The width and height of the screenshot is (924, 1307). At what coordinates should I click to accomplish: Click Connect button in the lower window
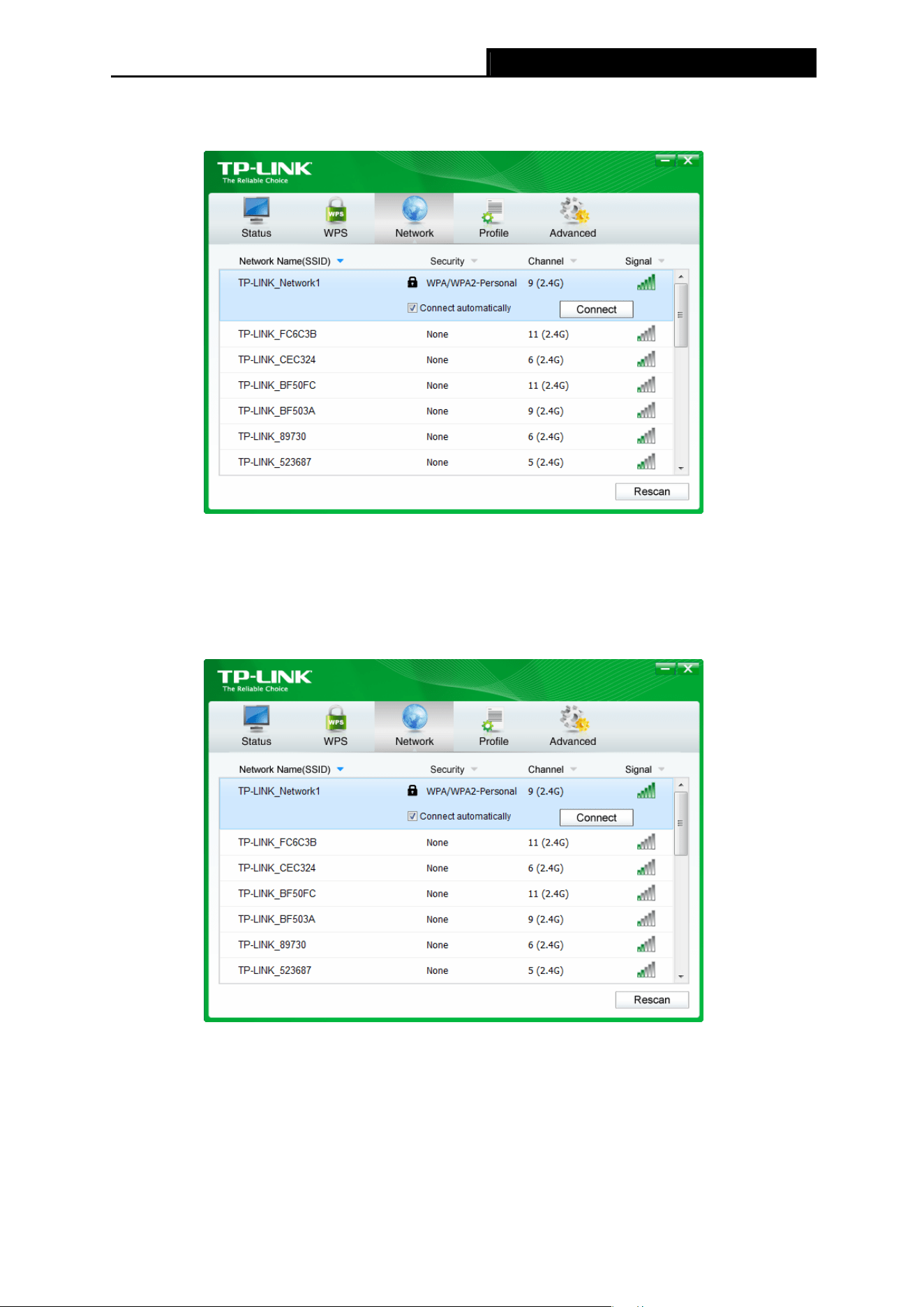point(597,818)
